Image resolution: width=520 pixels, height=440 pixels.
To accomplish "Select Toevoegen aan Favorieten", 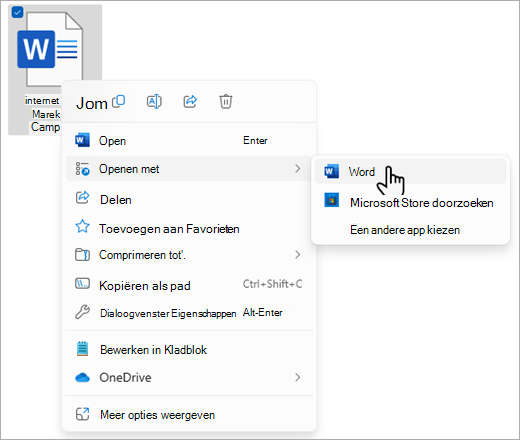I will pos(189,229).
